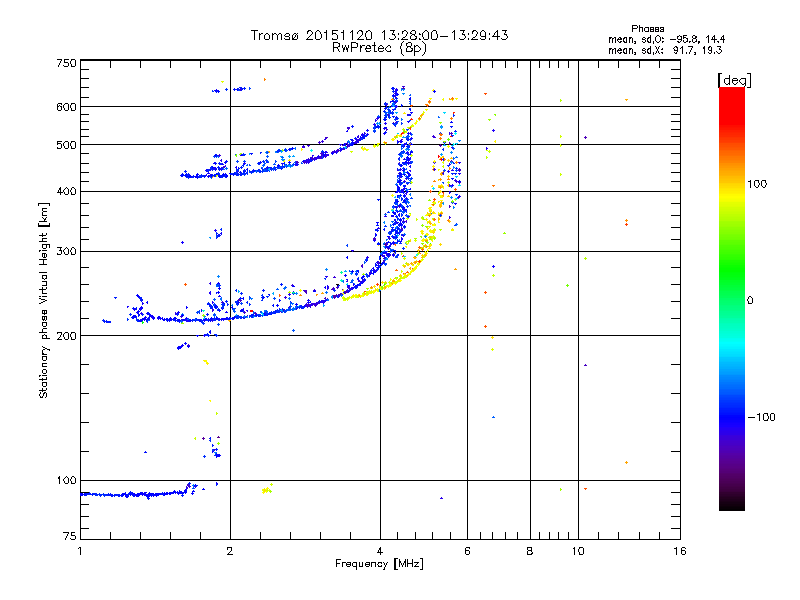This screenshot has height=600, width=800.
Task: Click the [deg] colorbar unit label
Action: coord(735,79)
